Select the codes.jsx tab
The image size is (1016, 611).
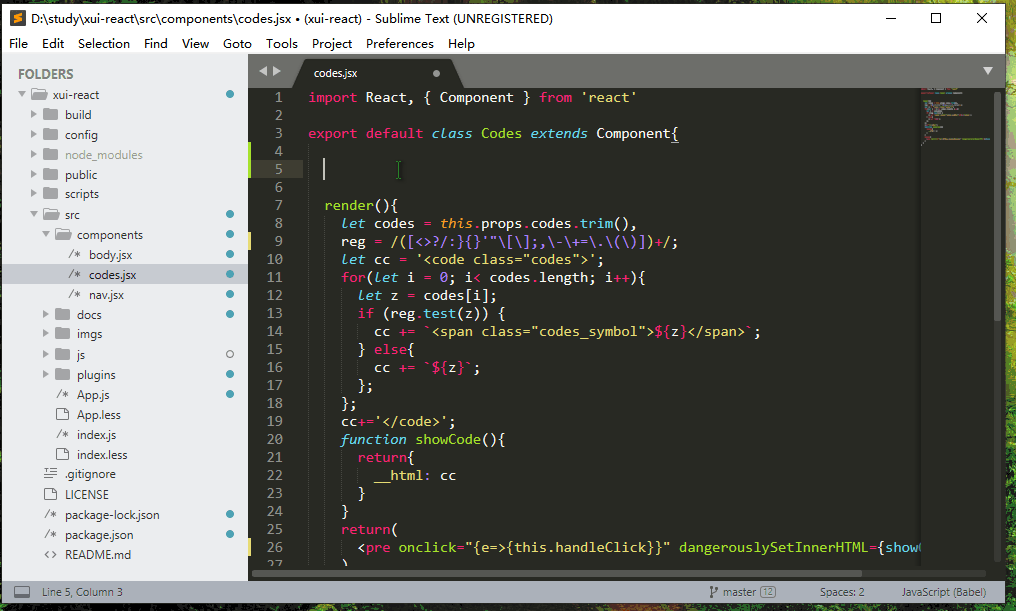tap(377, 73)
